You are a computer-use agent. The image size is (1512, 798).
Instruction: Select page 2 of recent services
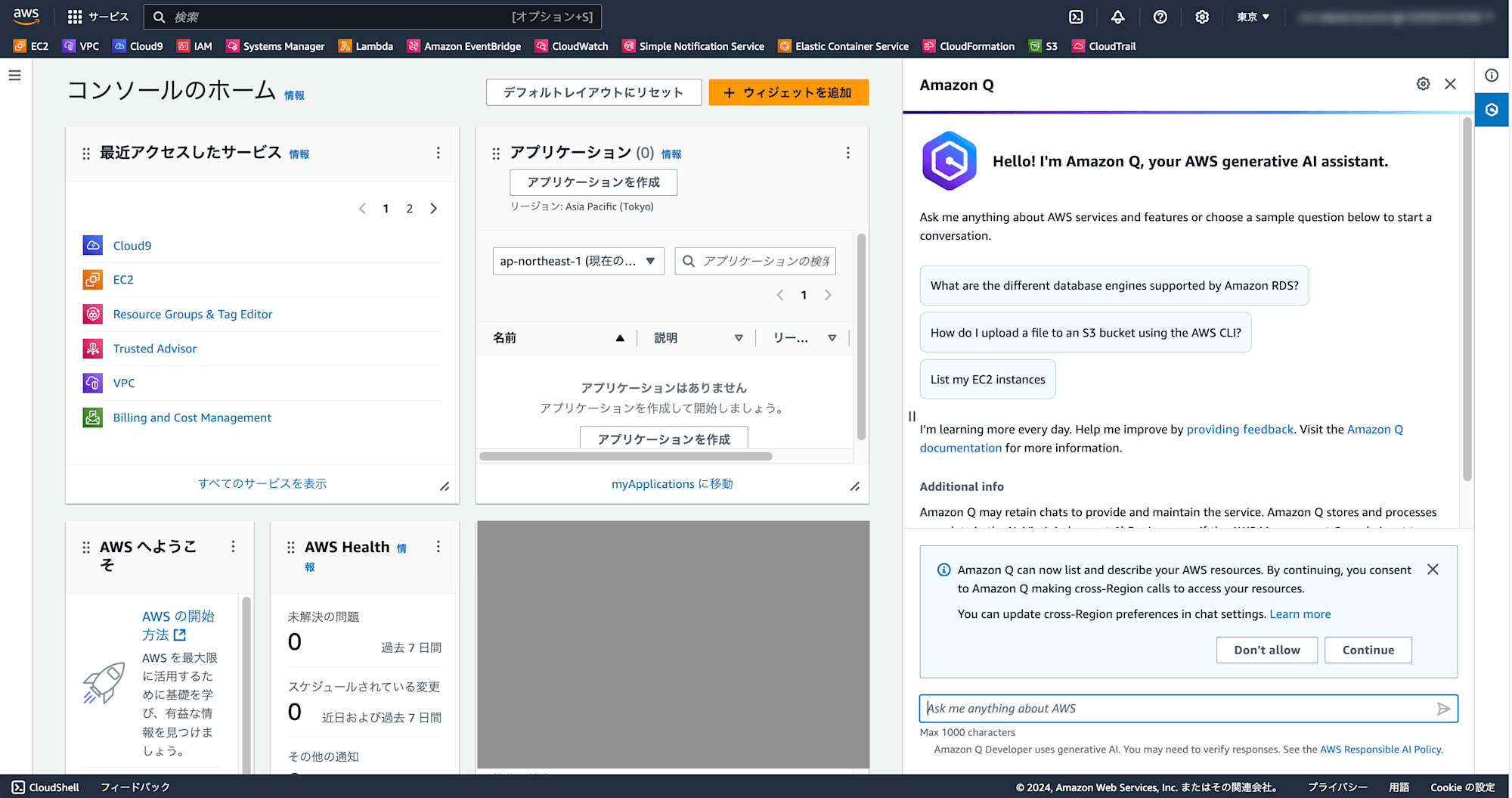point(410,209)
